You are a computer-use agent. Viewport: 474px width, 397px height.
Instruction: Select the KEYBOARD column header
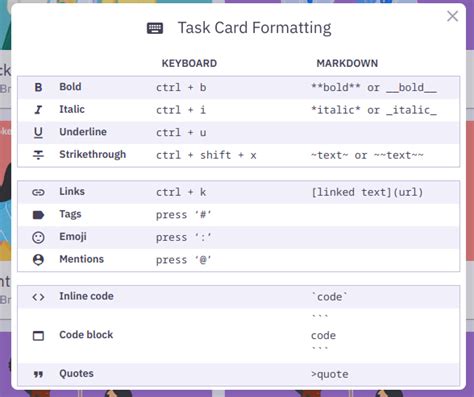189,63
